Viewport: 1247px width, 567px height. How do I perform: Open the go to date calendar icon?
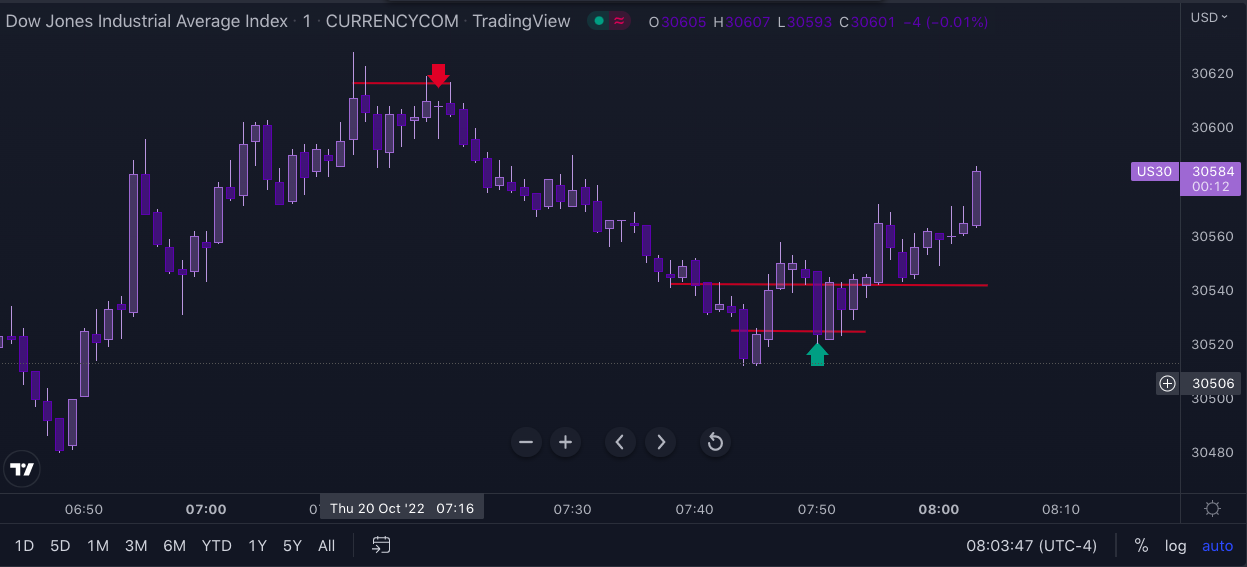381,545
